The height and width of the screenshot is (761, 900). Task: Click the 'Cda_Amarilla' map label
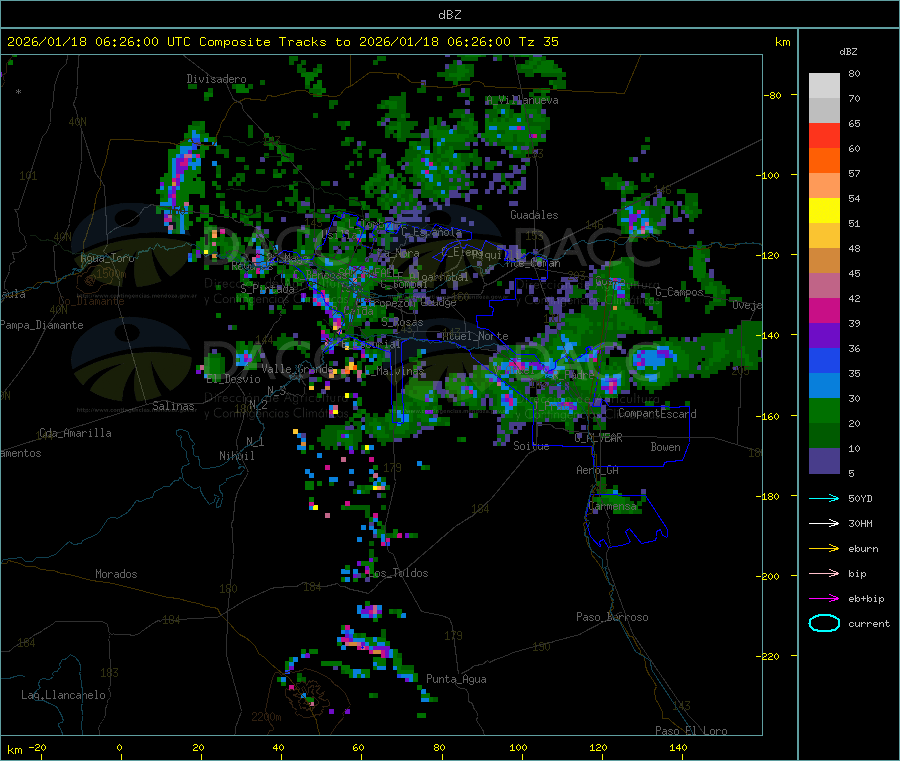tap(75, 433)
